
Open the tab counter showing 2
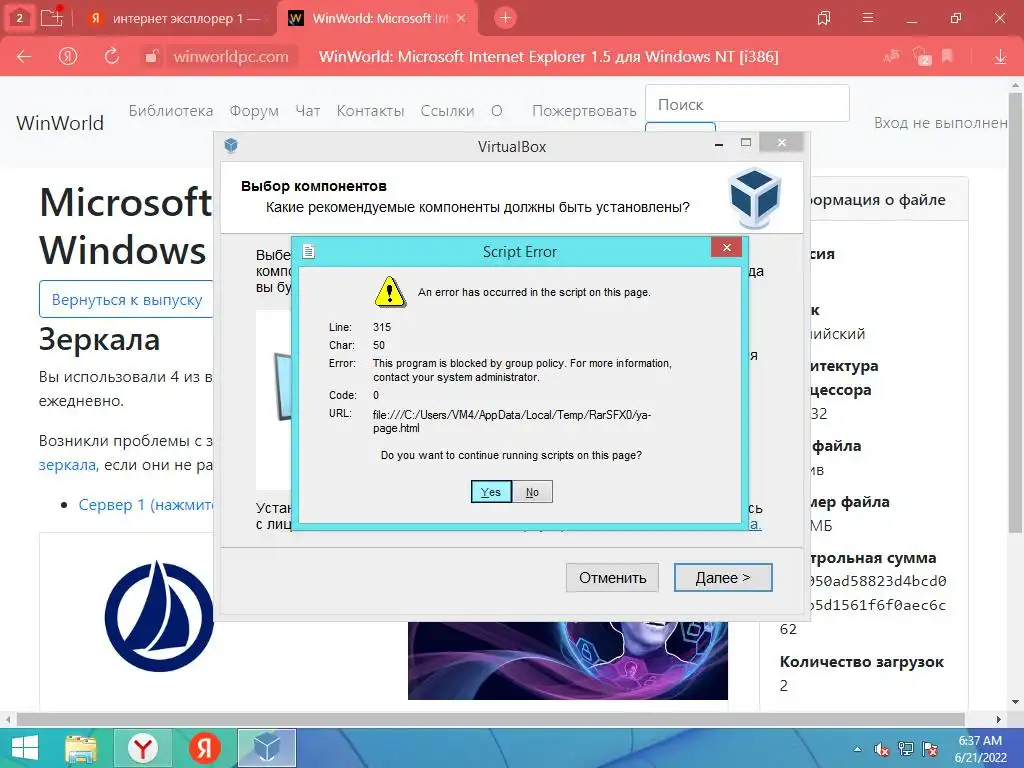(19, 18)
